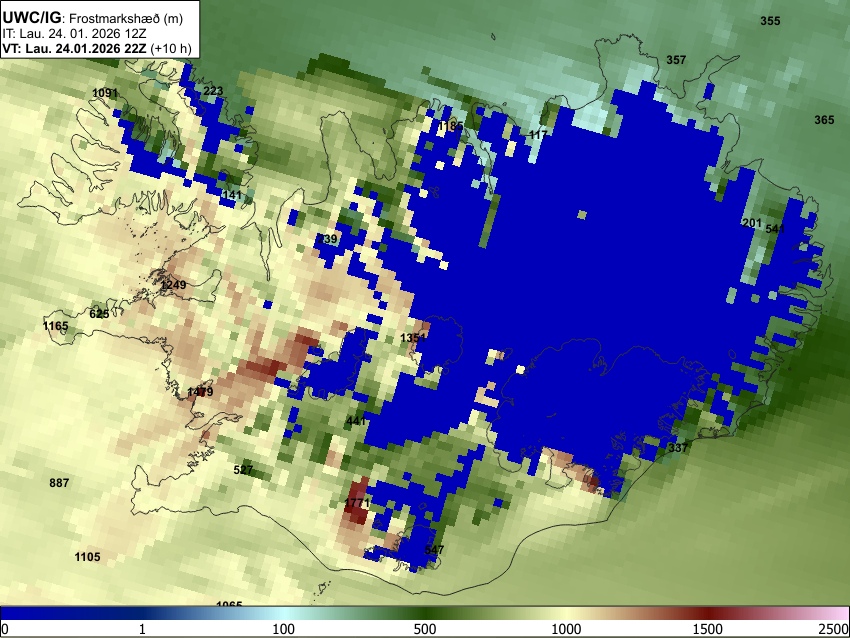The image size is (850, 638).
Task: Click the value label 1165
Action: (56, 326)
